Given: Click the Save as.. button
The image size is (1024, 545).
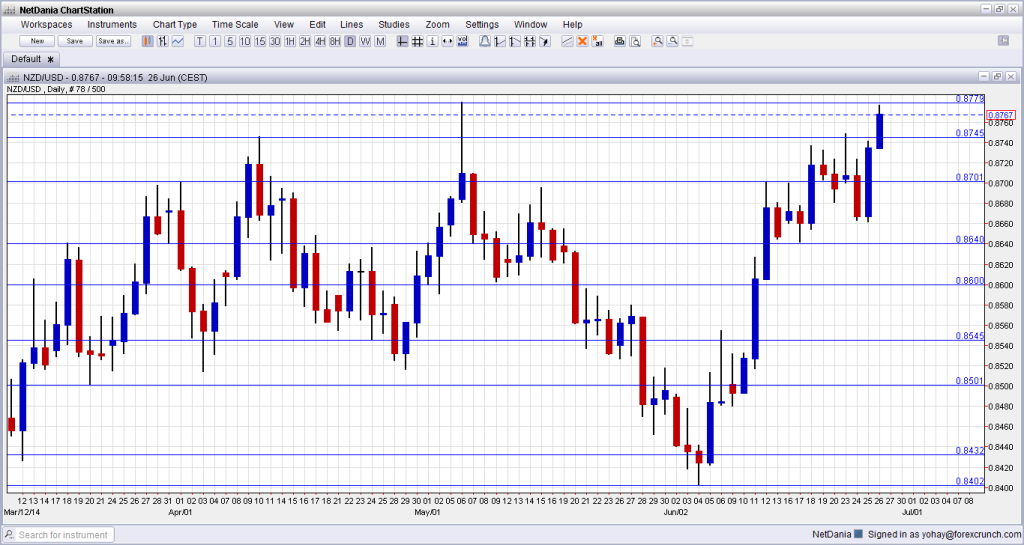Looking at the screenshot, I should point(113,41).
